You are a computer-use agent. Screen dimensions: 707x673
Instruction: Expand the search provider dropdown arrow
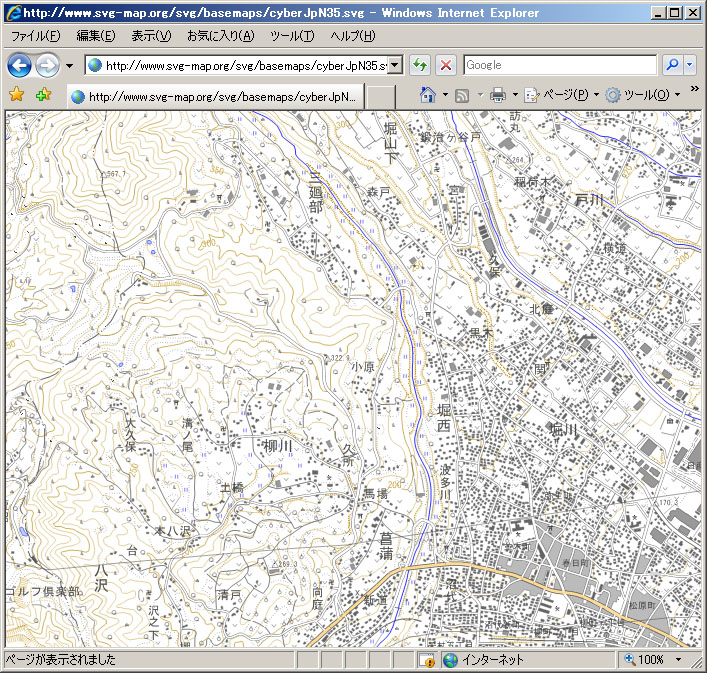[x=690, y=65]
